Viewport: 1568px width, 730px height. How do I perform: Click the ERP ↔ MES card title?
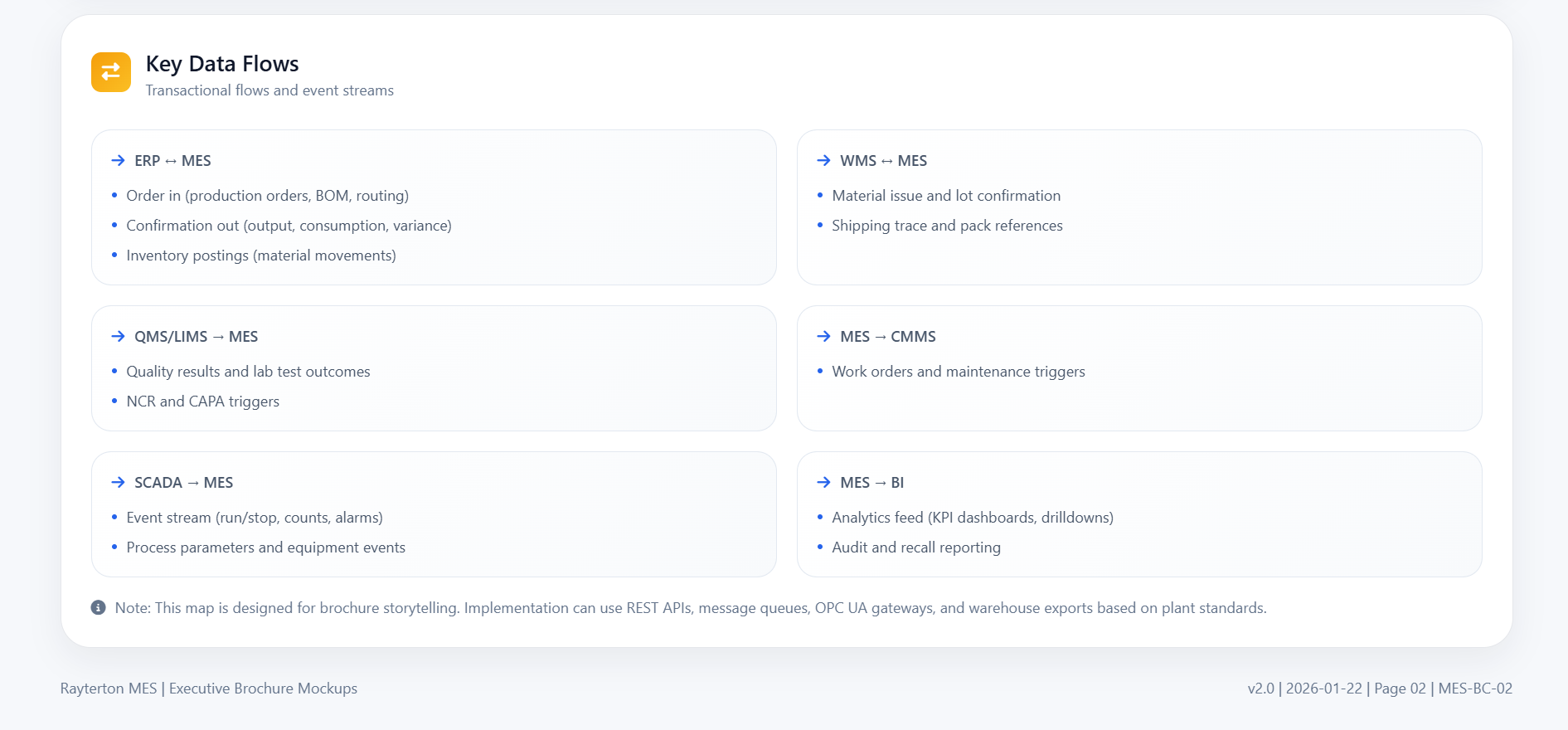tap(172, 161)
